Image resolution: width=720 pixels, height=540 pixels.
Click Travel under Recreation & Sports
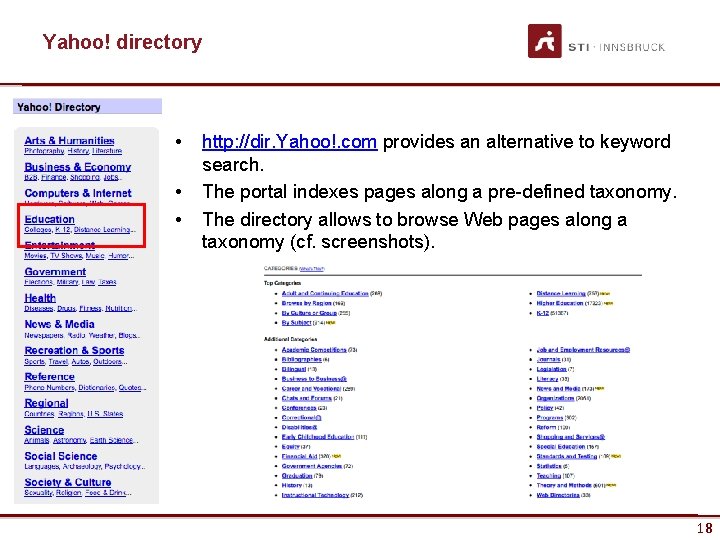click(x=58, y=361)
